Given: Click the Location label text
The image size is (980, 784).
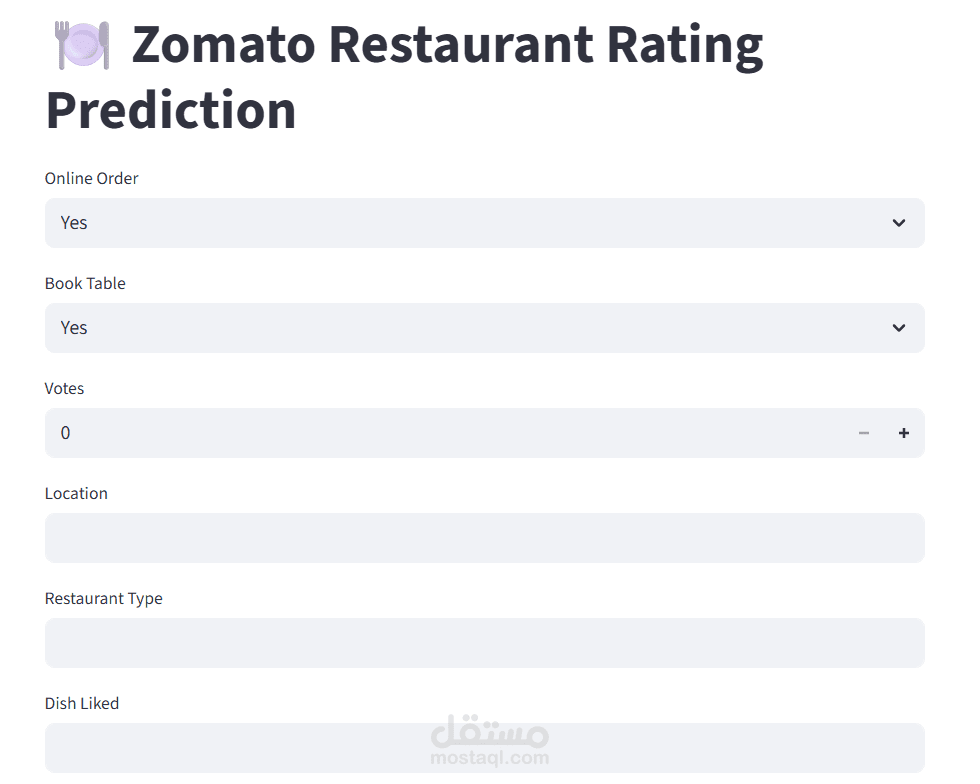Looking at the screenshot, I should point(76,493).
